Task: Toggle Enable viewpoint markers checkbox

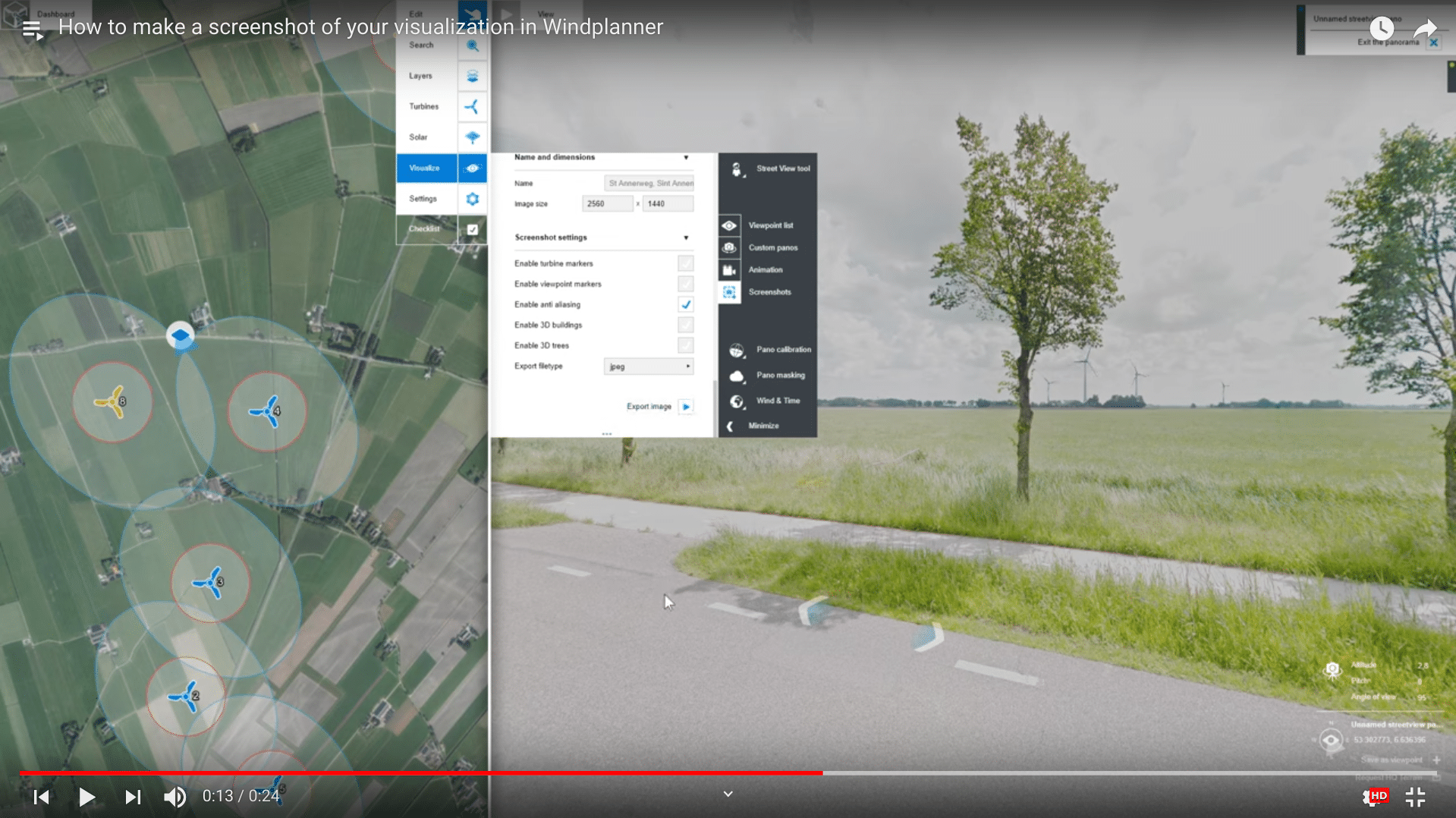Action: coord(686,284)
